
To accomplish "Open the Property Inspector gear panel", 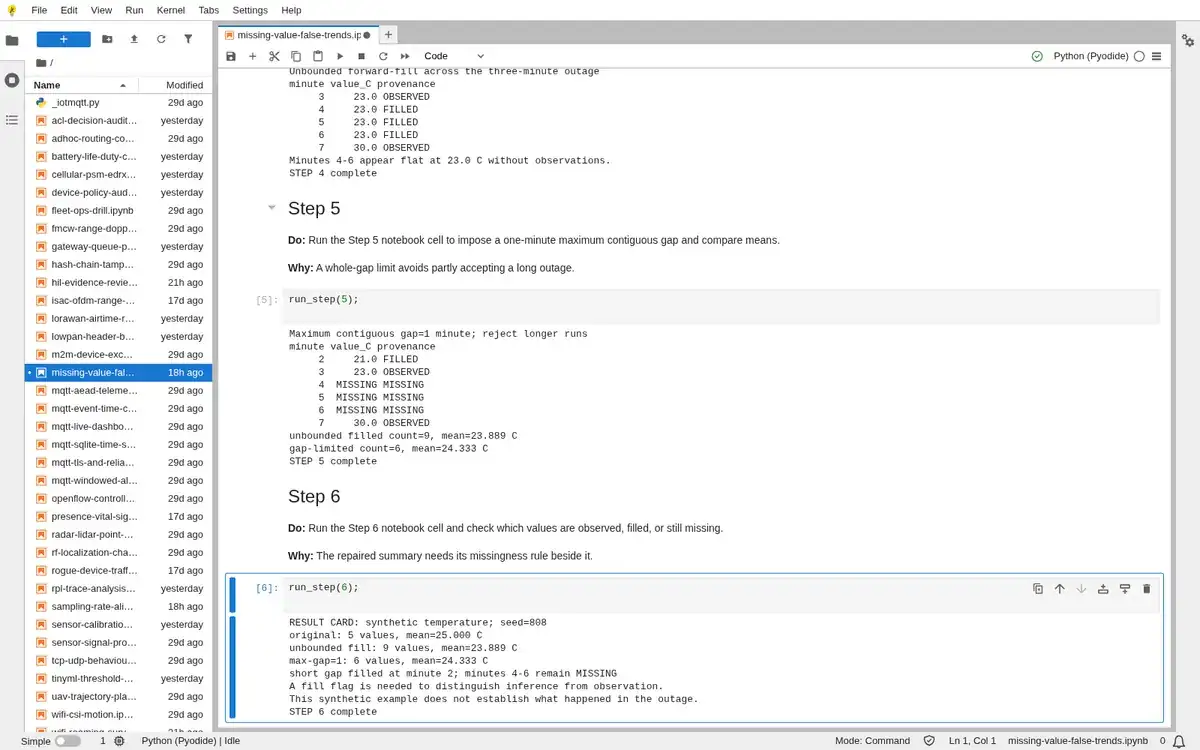I will [1188, 40].
